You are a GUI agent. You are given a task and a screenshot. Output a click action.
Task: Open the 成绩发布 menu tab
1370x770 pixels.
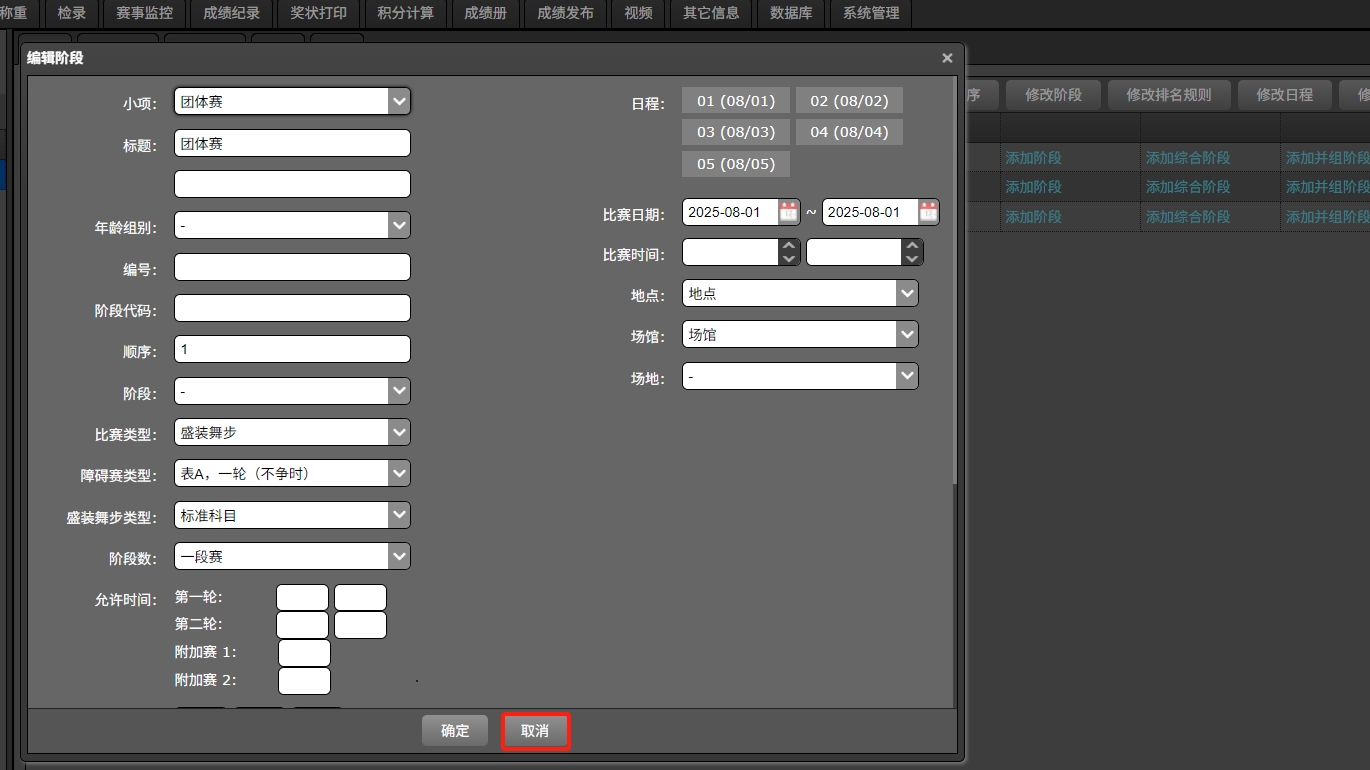pyautogui.click(x=565, y=13)
